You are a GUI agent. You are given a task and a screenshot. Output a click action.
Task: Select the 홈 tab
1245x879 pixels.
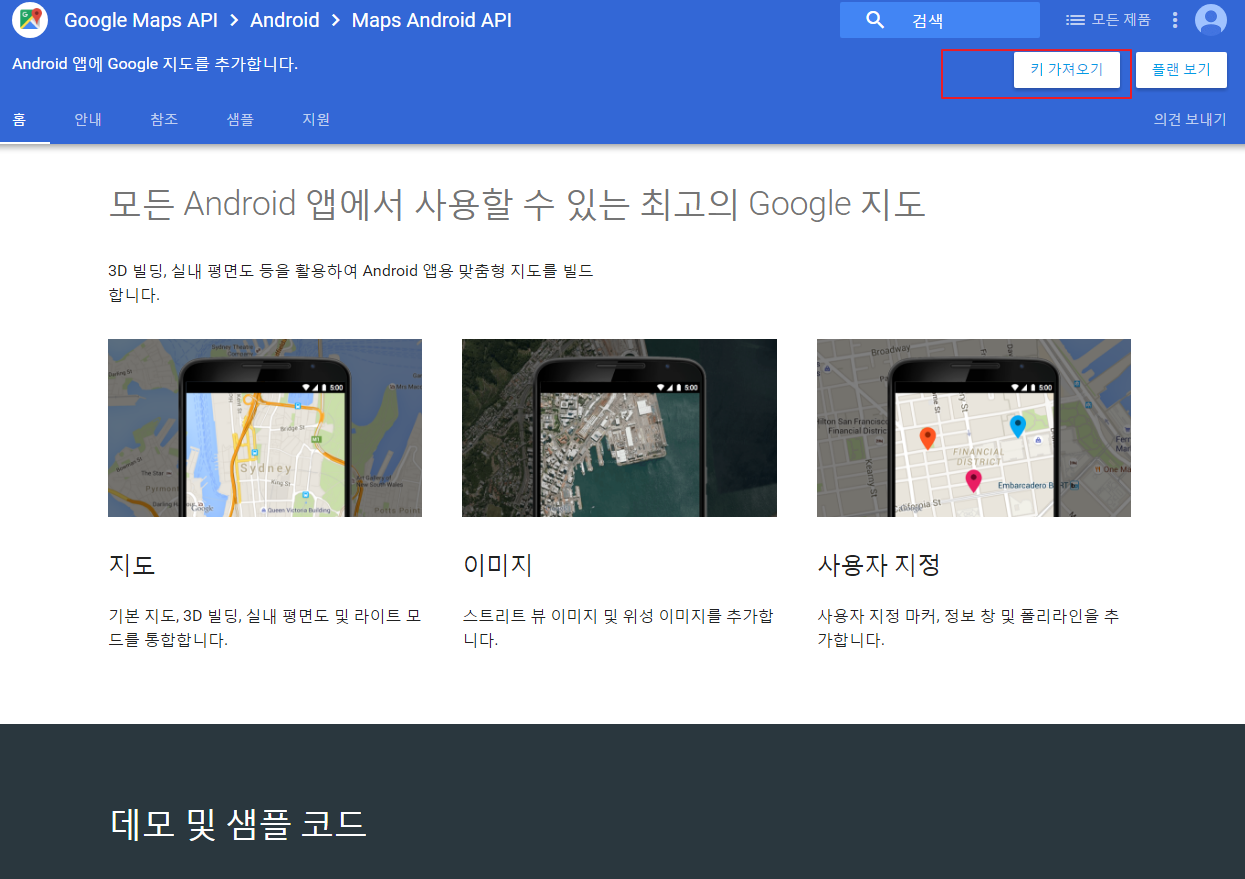coord(19,119)
